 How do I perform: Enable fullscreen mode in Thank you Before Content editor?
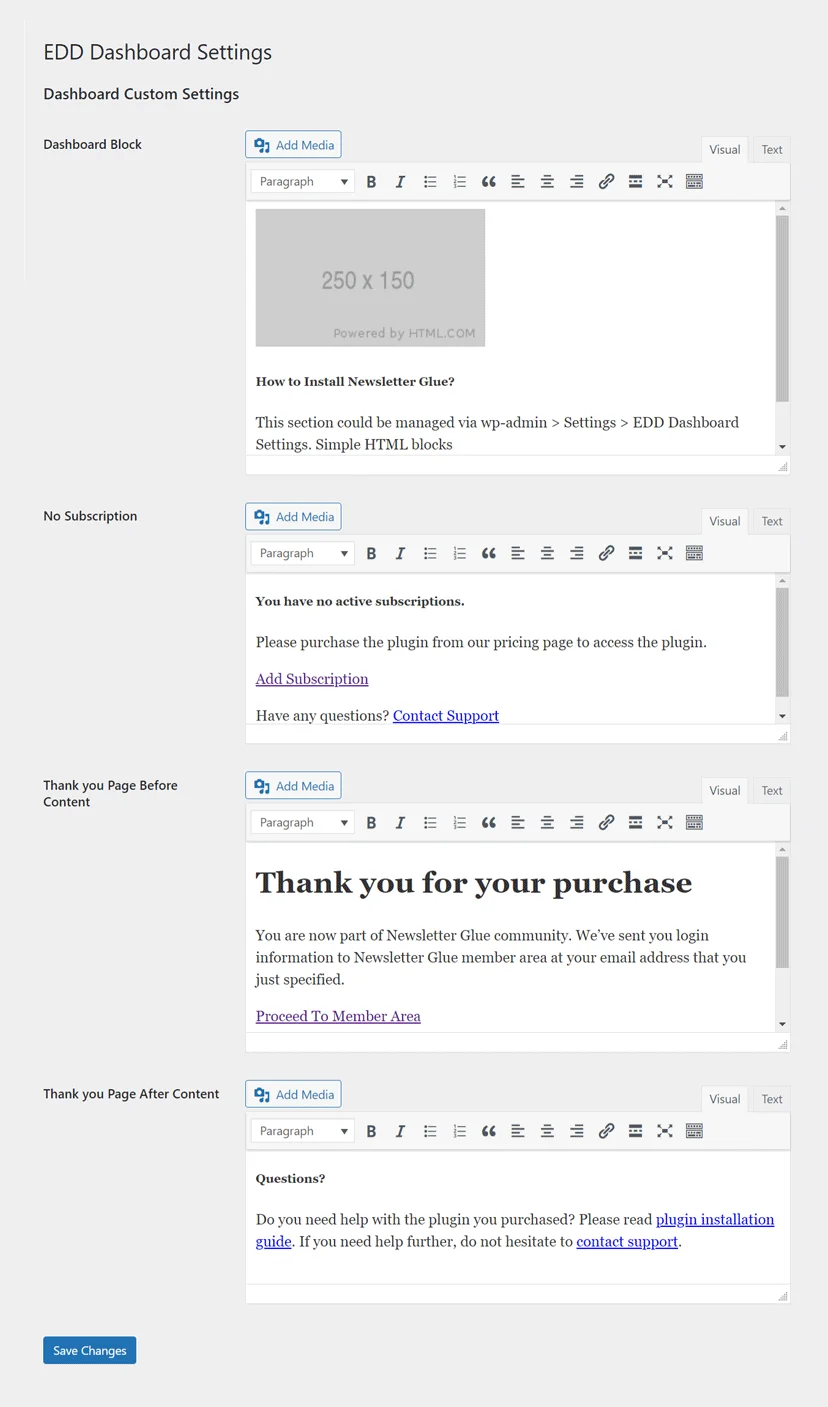tap(665, 823)
